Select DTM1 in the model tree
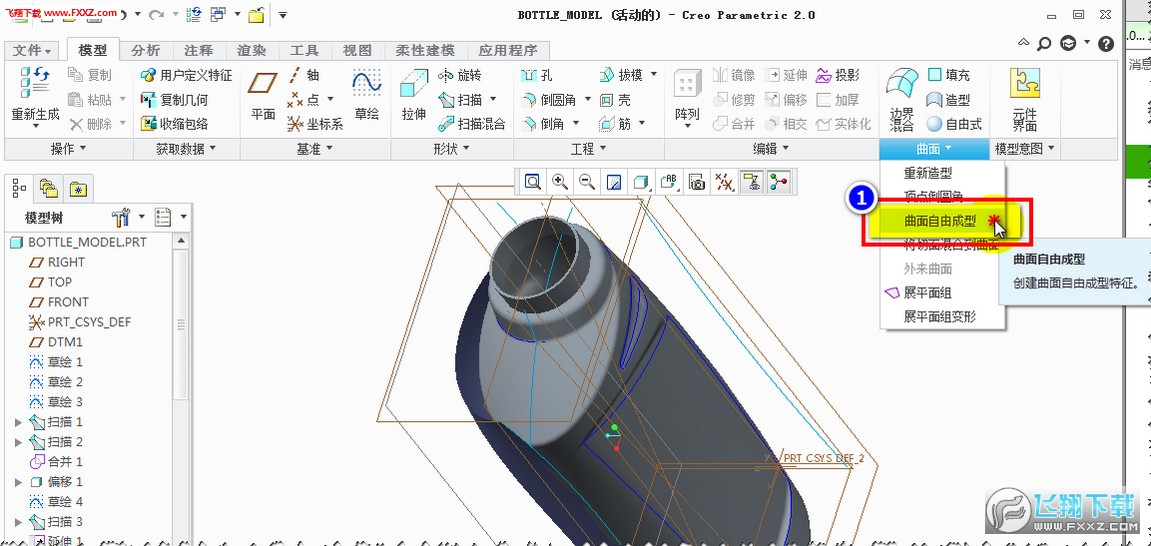The height and width of the screenshot is (546, 1151). pos(65,342)
